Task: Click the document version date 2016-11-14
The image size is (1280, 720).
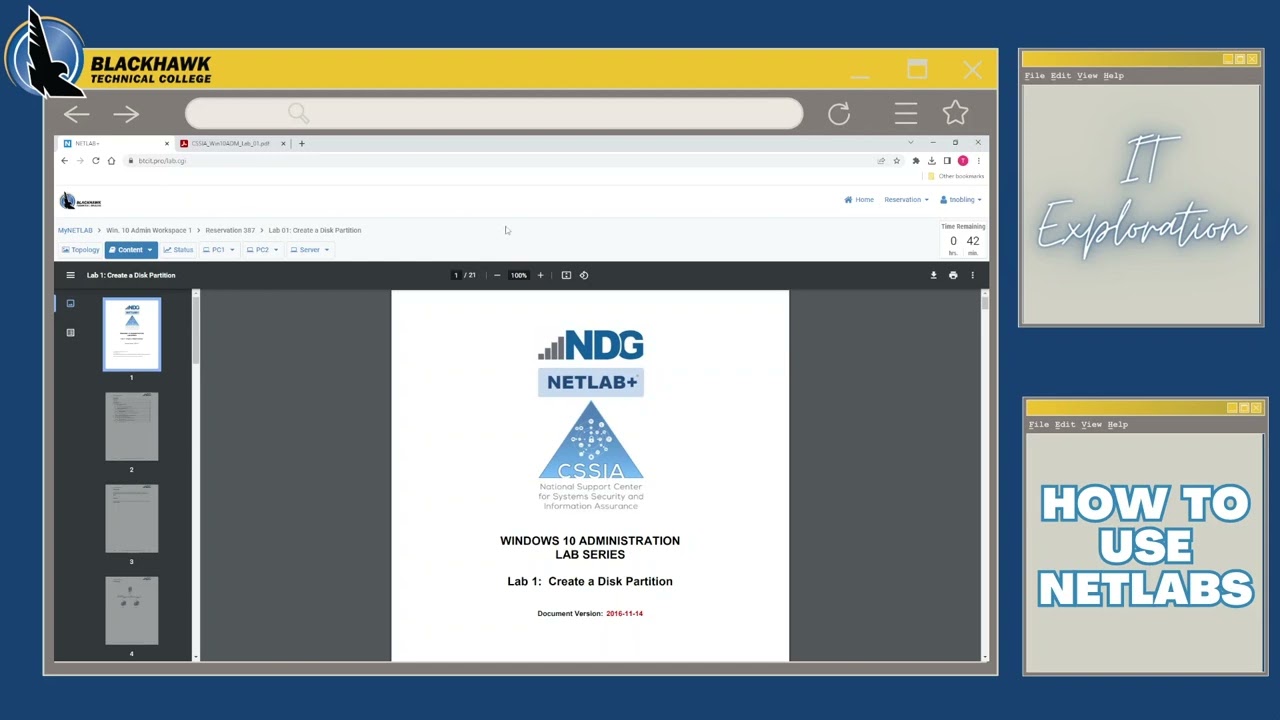Action: [624, 613]
